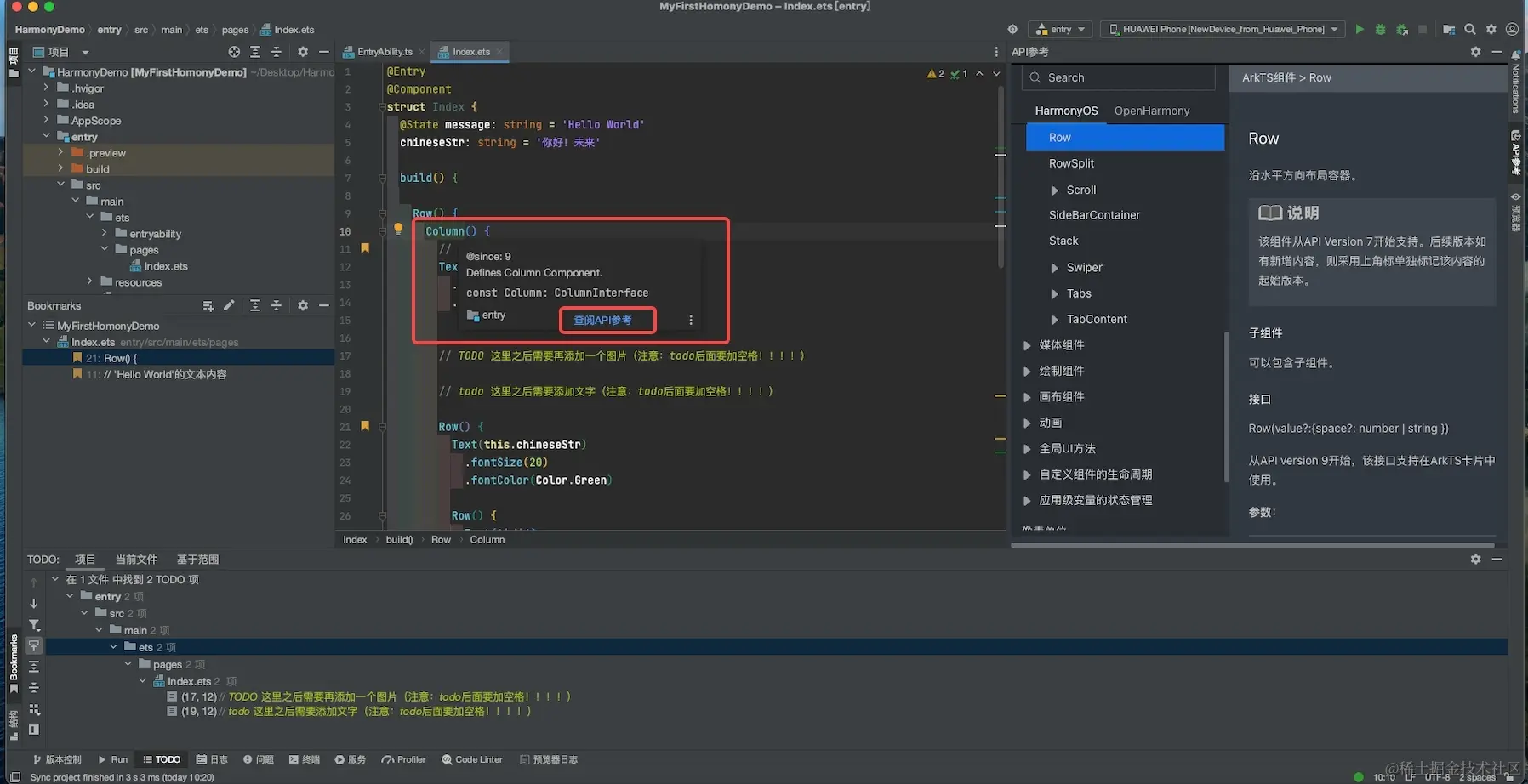This screenshot has height=784, width=1528.
Task: Toggle the Notifications side tool window
Action: tap(1516, 82)
